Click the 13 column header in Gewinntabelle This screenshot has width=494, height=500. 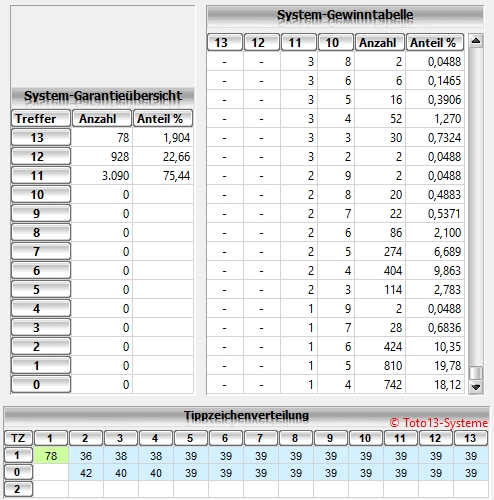(225, 42)
